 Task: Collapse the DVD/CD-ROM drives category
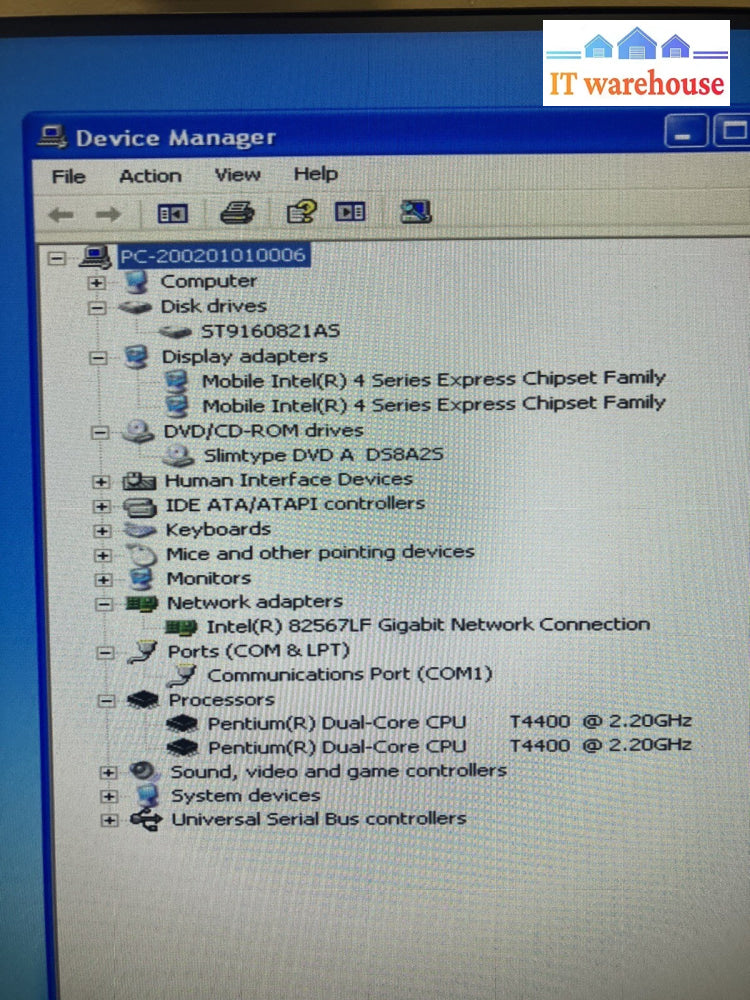click(99, 433)
